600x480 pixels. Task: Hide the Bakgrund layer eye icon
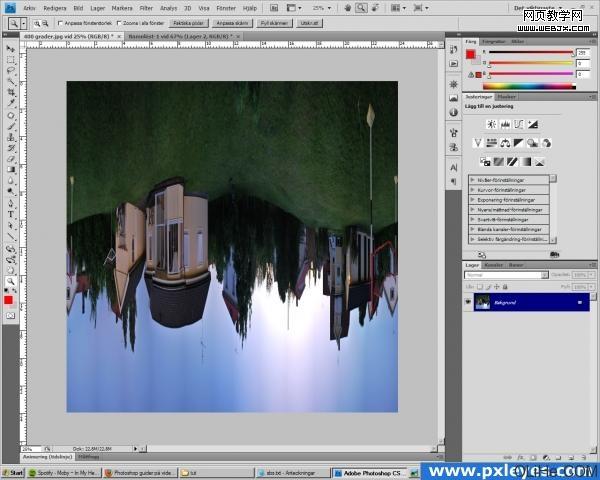click(468, 302)
